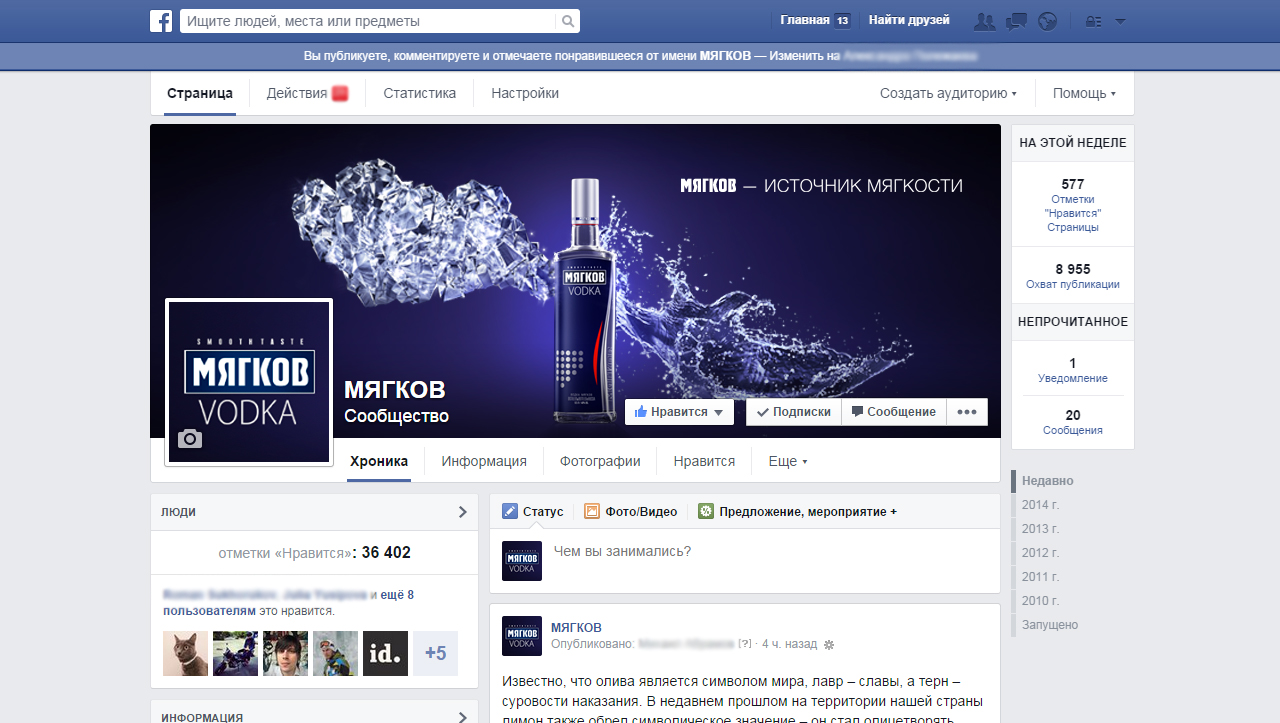Image resolution: width=1280 pixels, height=723 pixels.
Task: Click the [?] help marker in post
Action: tap(744, 644)
